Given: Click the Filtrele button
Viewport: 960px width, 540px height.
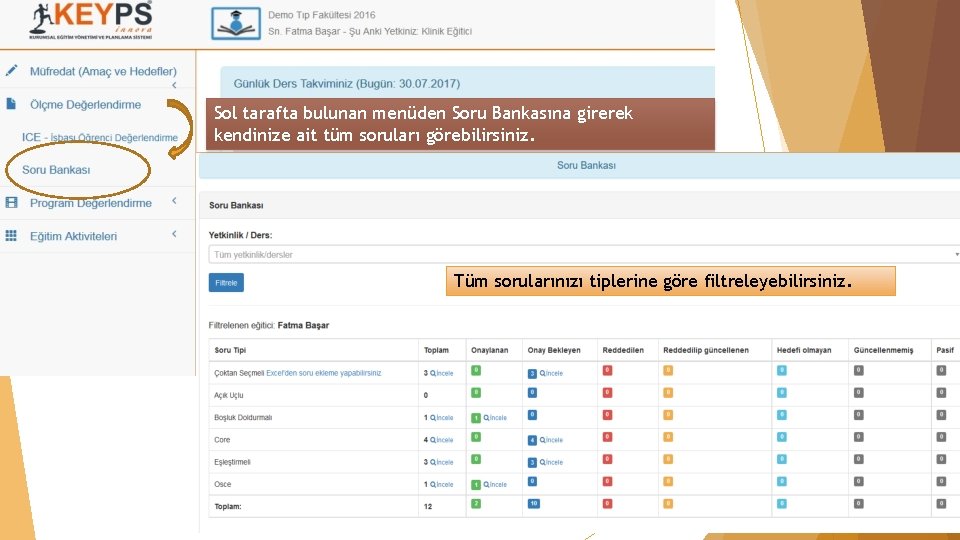Looking at the screenshot, I should (x=226, y=282).
